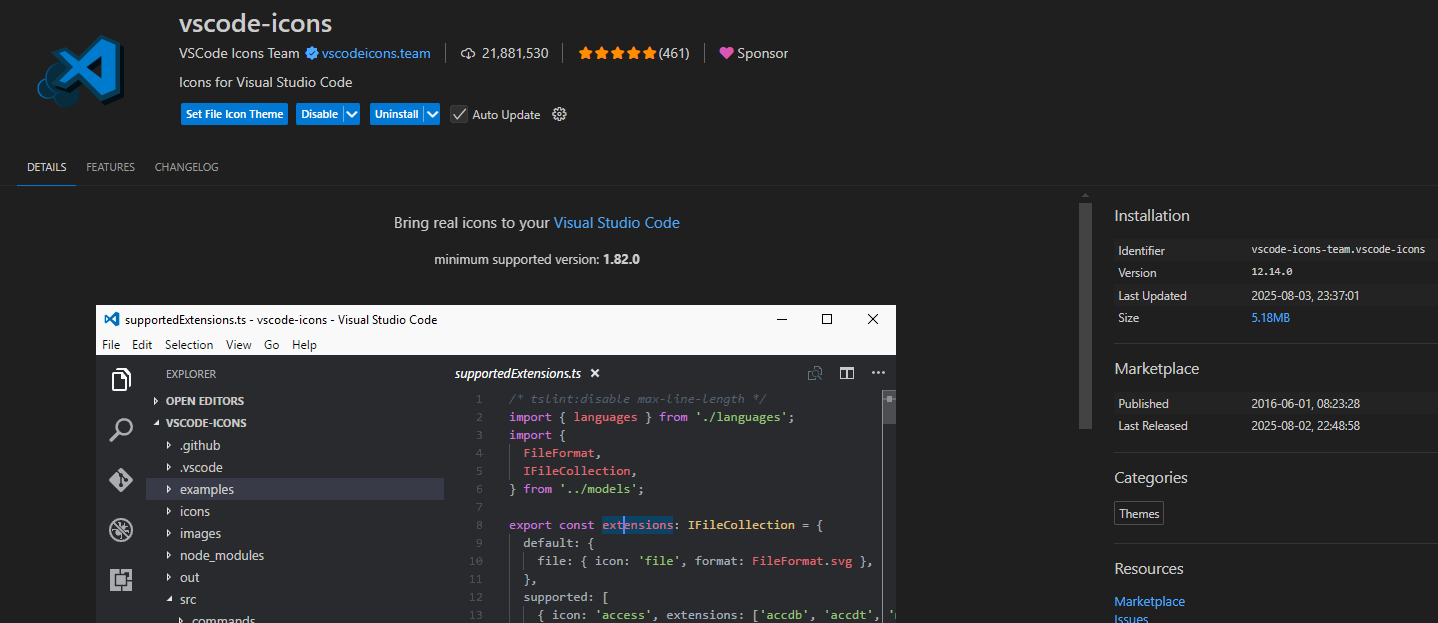Open the Help menu in preview window
1438x623 pixels.
(304, 345)
